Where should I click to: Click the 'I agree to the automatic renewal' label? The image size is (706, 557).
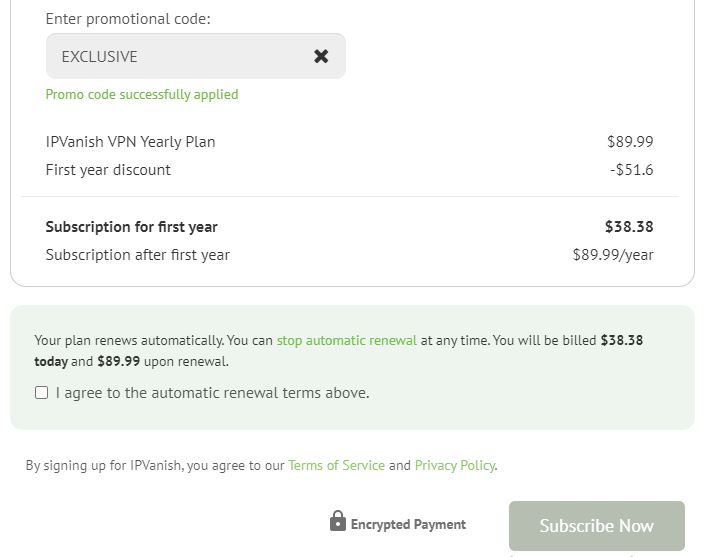click(x=213, y=393)
